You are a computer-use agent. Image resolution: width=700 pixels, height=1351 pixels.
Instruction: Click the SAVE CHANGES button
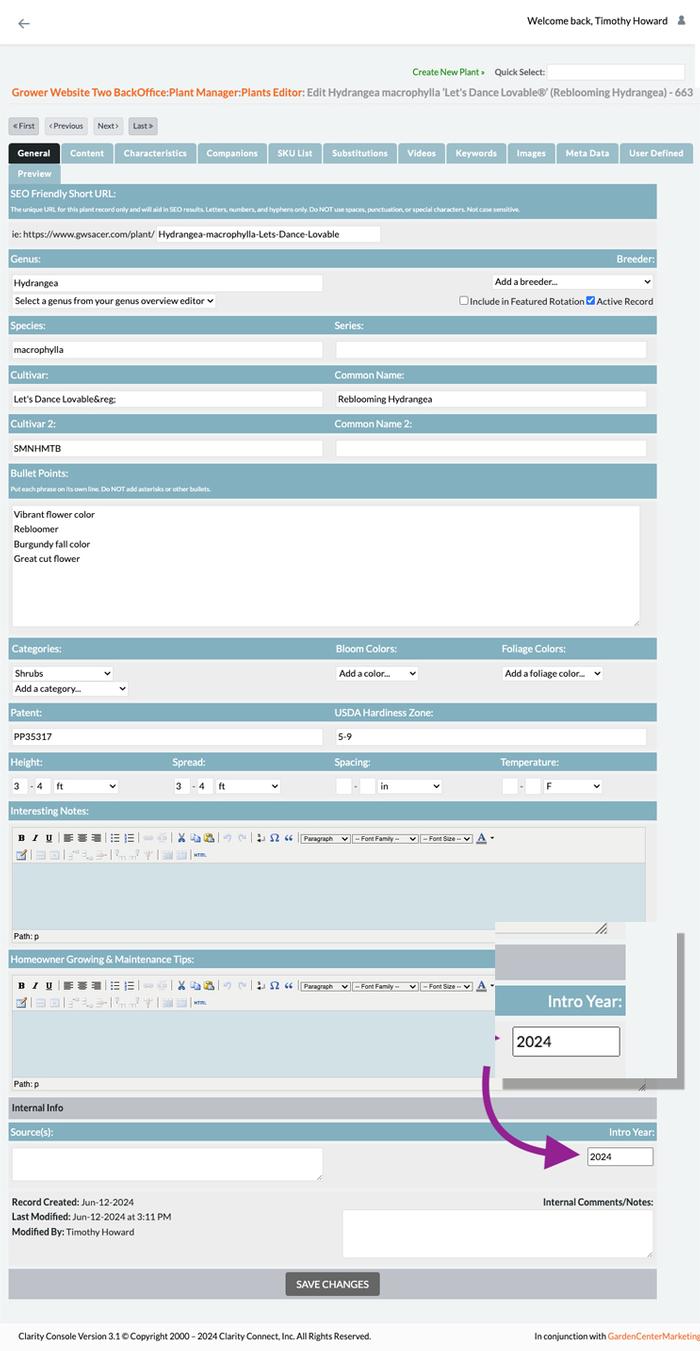(x=332, y=1284)
